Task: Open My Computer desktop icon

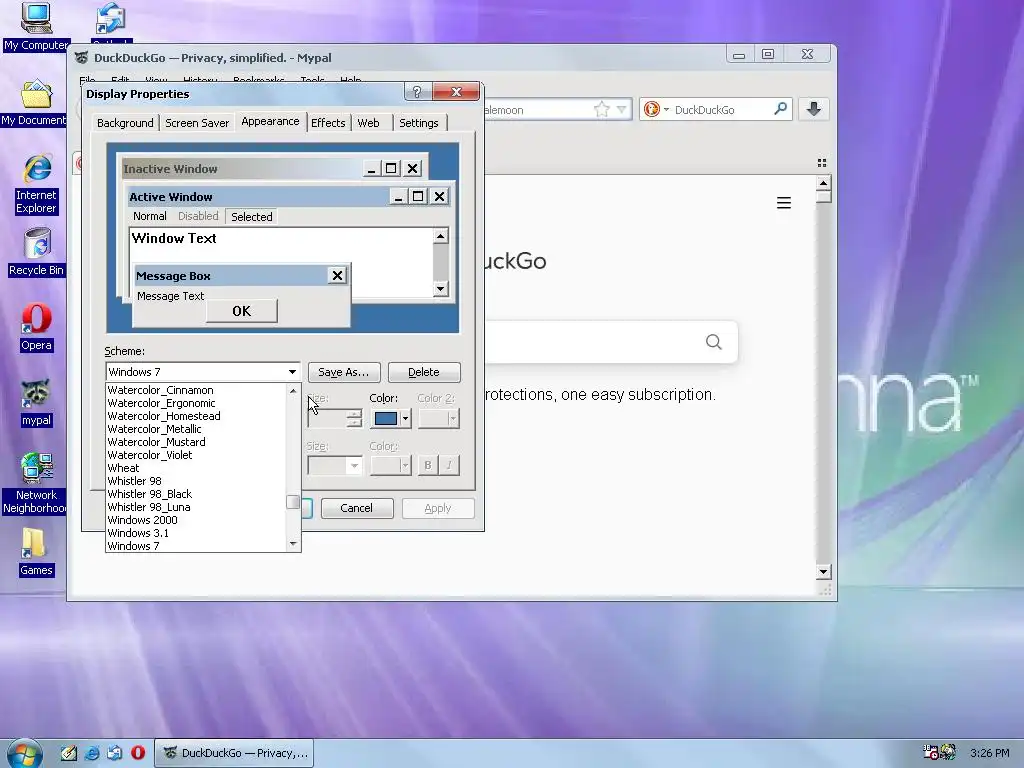Action: tap(36, 27)
